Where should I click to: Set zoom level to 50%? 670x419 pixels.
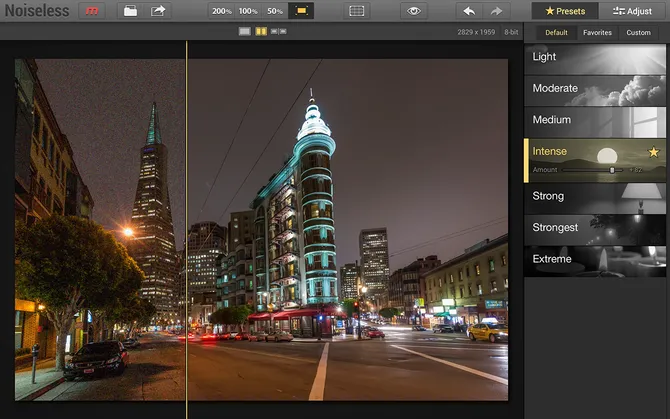pyautogui.click(x=274, y=11)
